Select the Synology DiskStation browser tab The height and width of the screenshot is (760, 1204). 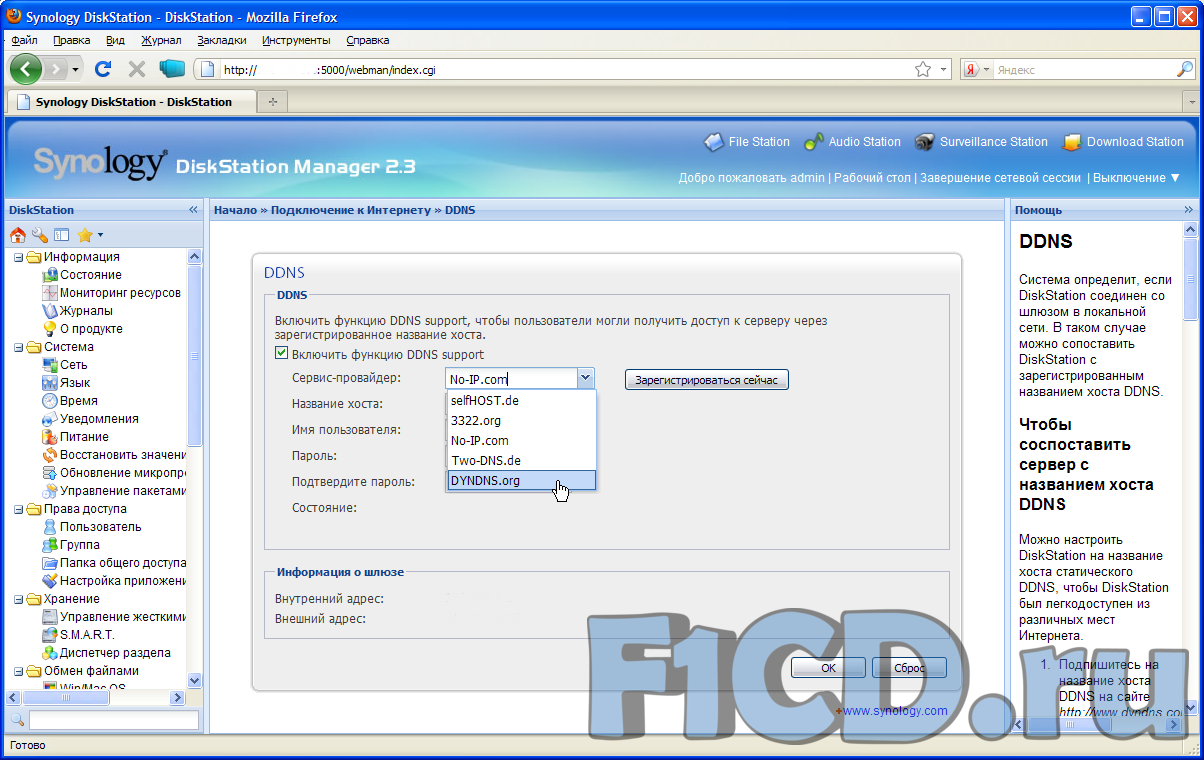pos(130,102)
